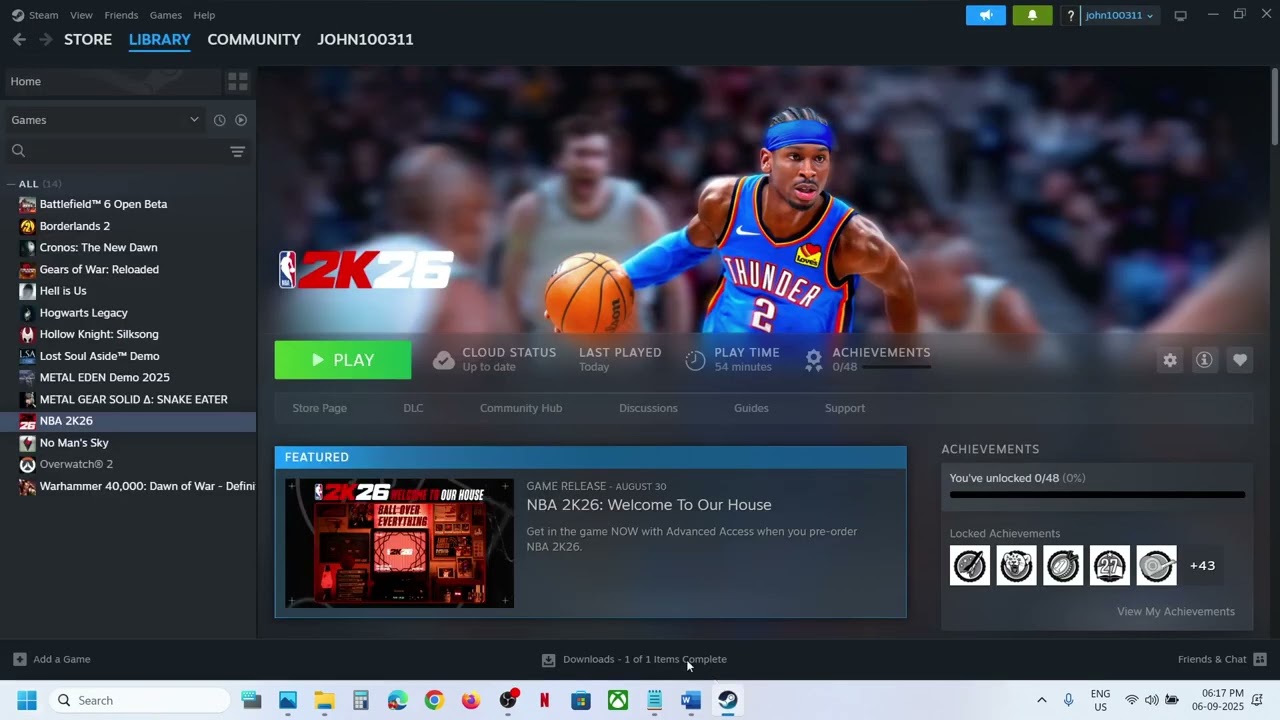Viewport: 1280px width, 720px height.
Task: Expand the Games category dropdown
Action: tap(194, 120)
